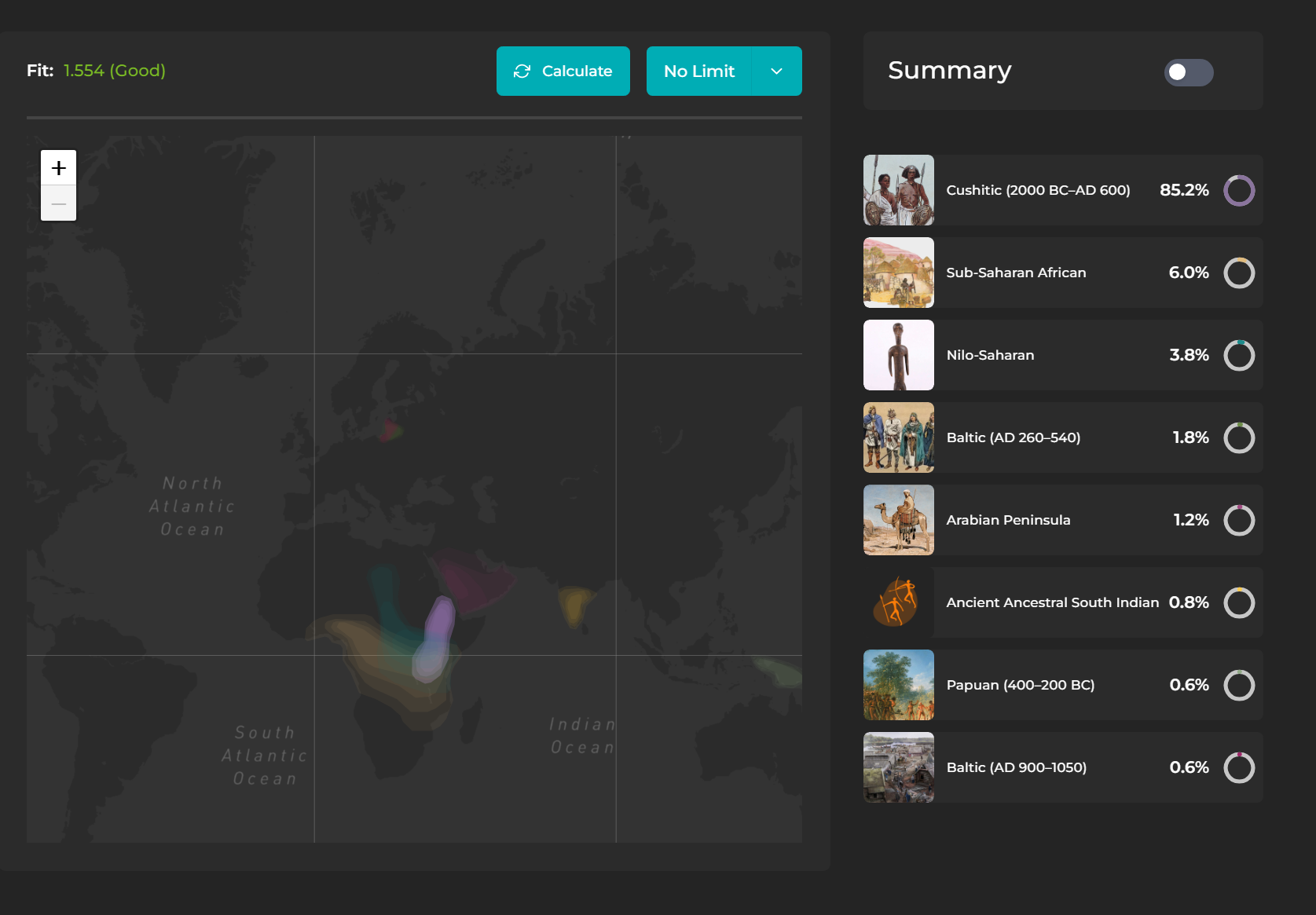Viewport: 1316px width, 915px height.
Task: Open the No Limit dropdown arrow
Action: (x=776, y=71)
